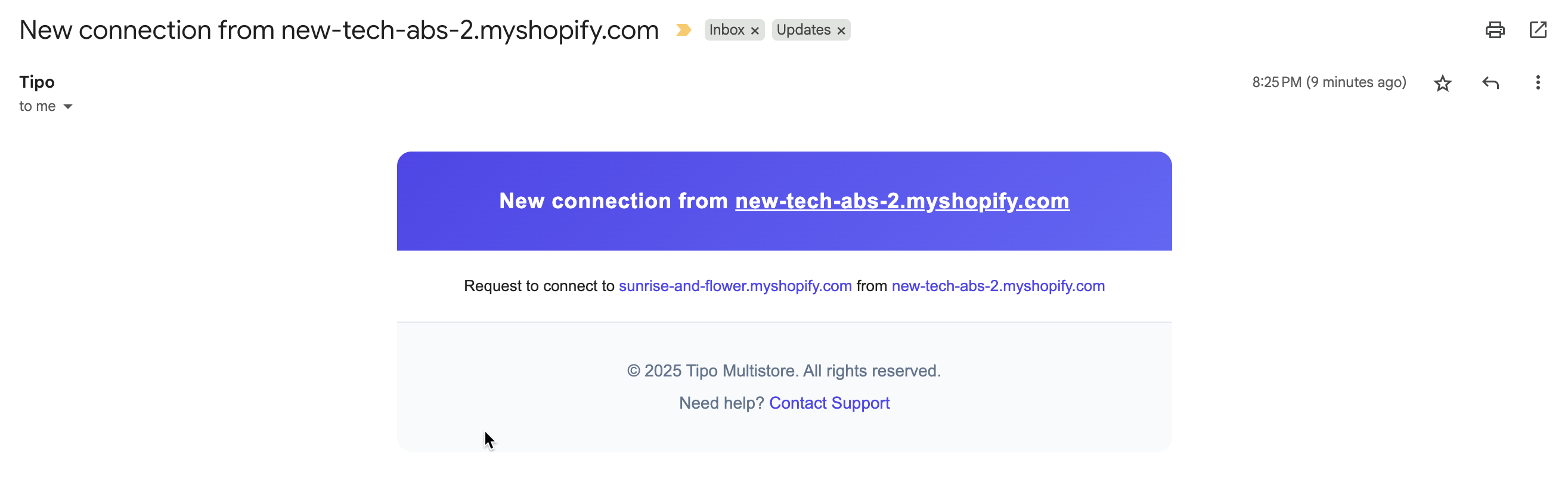The image size is (1568, 494).
Task: Open the new-tech-abs-2 link in purple banner
Action: tap(901, 201)
